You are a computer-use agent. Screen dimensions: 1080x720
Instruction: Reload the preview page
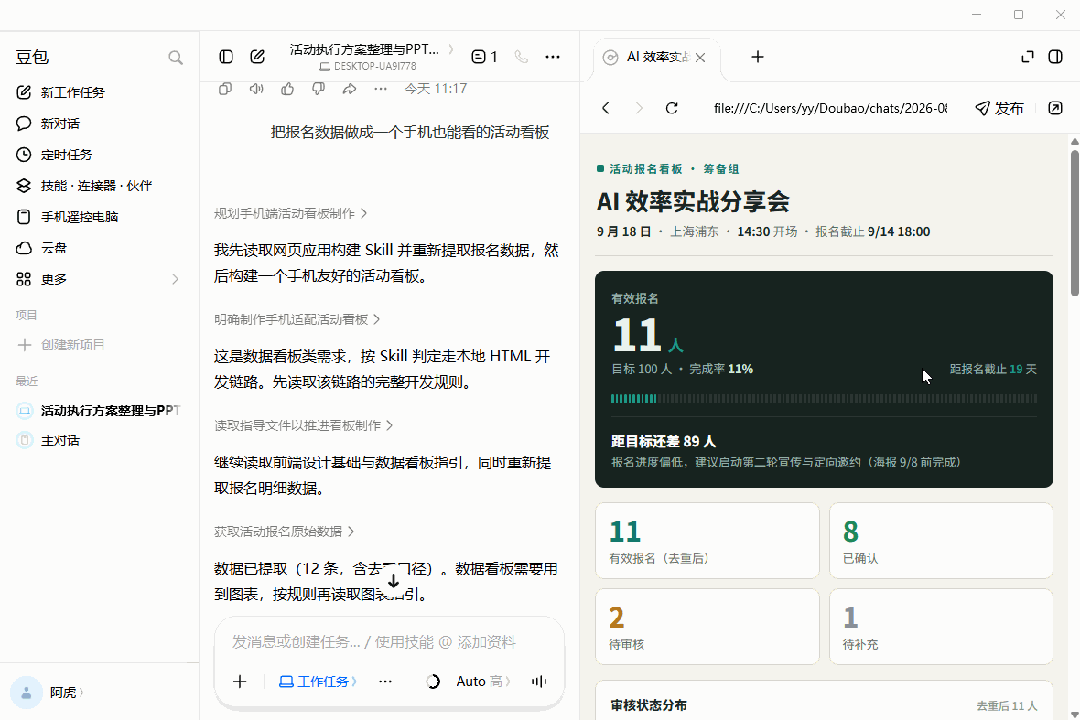672,108
